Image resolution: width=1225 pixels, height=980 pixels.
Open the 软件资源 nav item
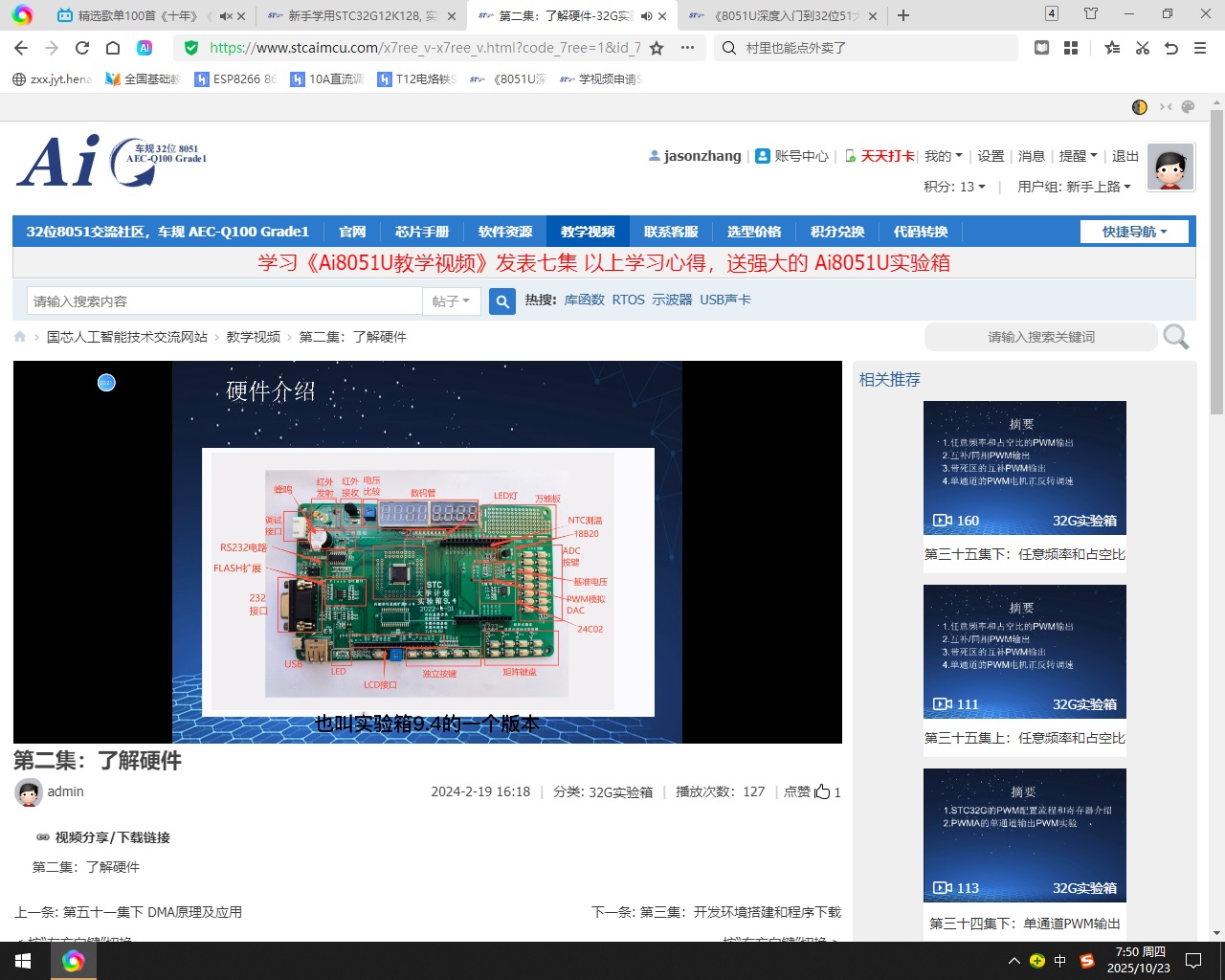[x=505, y=232]
